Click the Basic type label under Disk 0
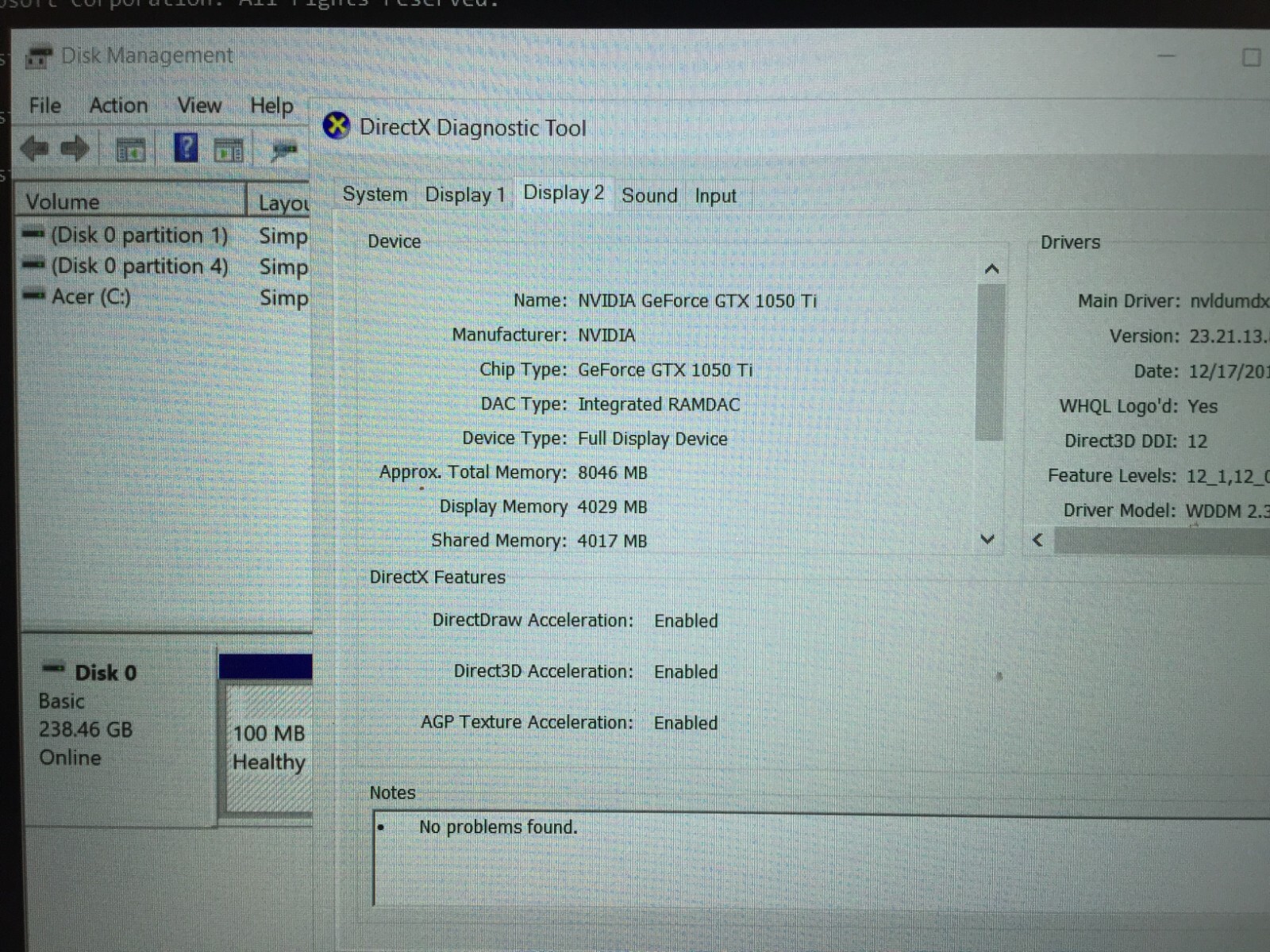 click(61, 701)
